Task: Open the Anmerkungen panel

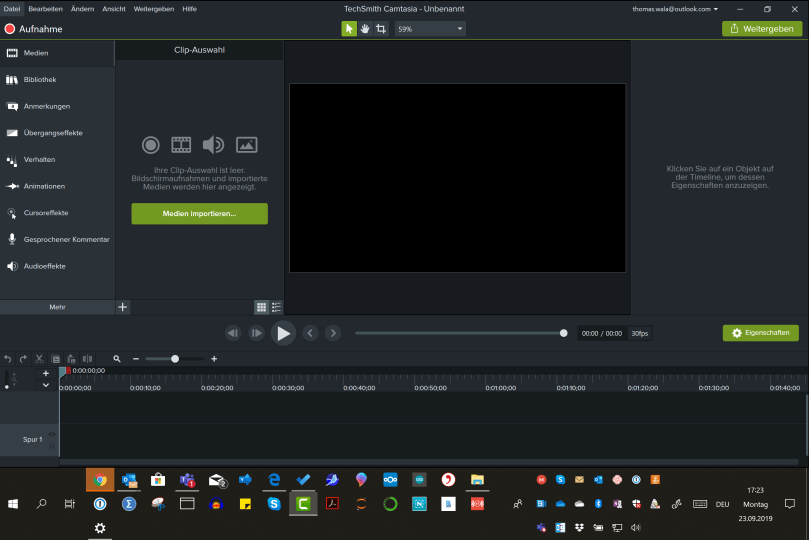Action: pos(57,106)
